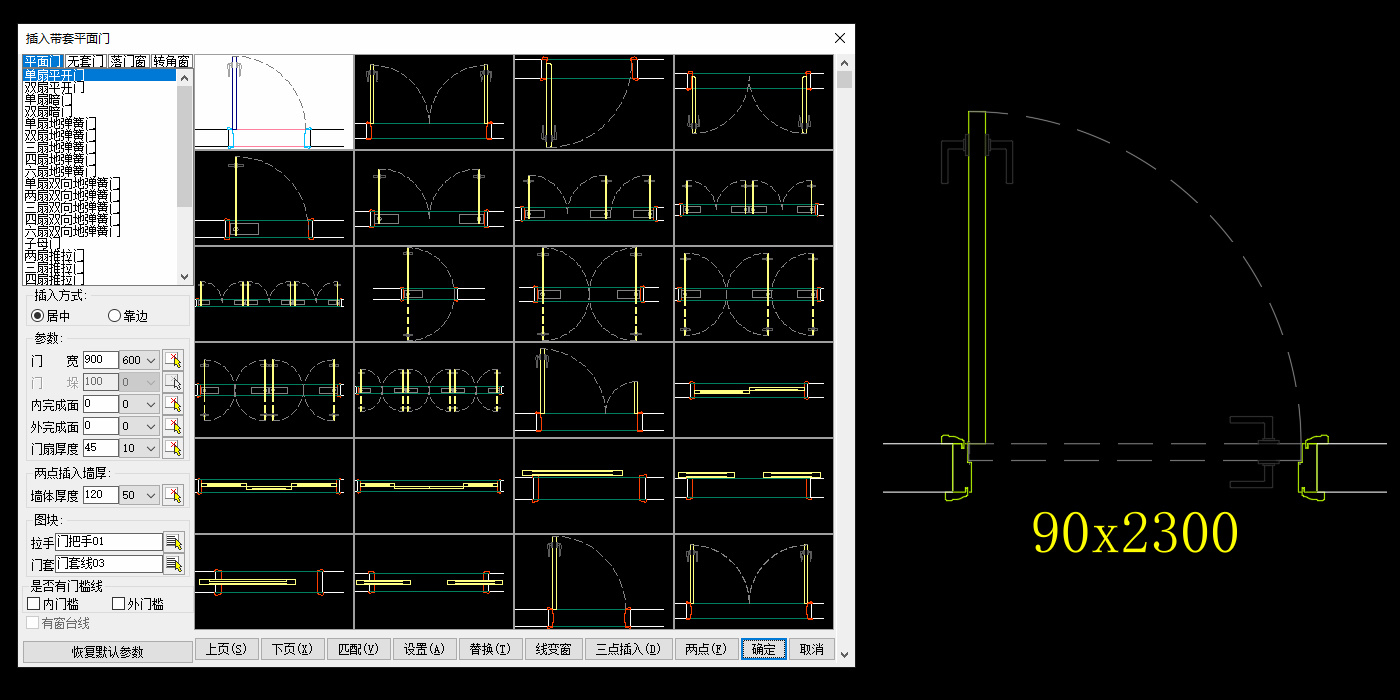The width and height of the screenshot is (1400, 700).
Task: Switch to 无套门 tab
Action: click(86, 62)
